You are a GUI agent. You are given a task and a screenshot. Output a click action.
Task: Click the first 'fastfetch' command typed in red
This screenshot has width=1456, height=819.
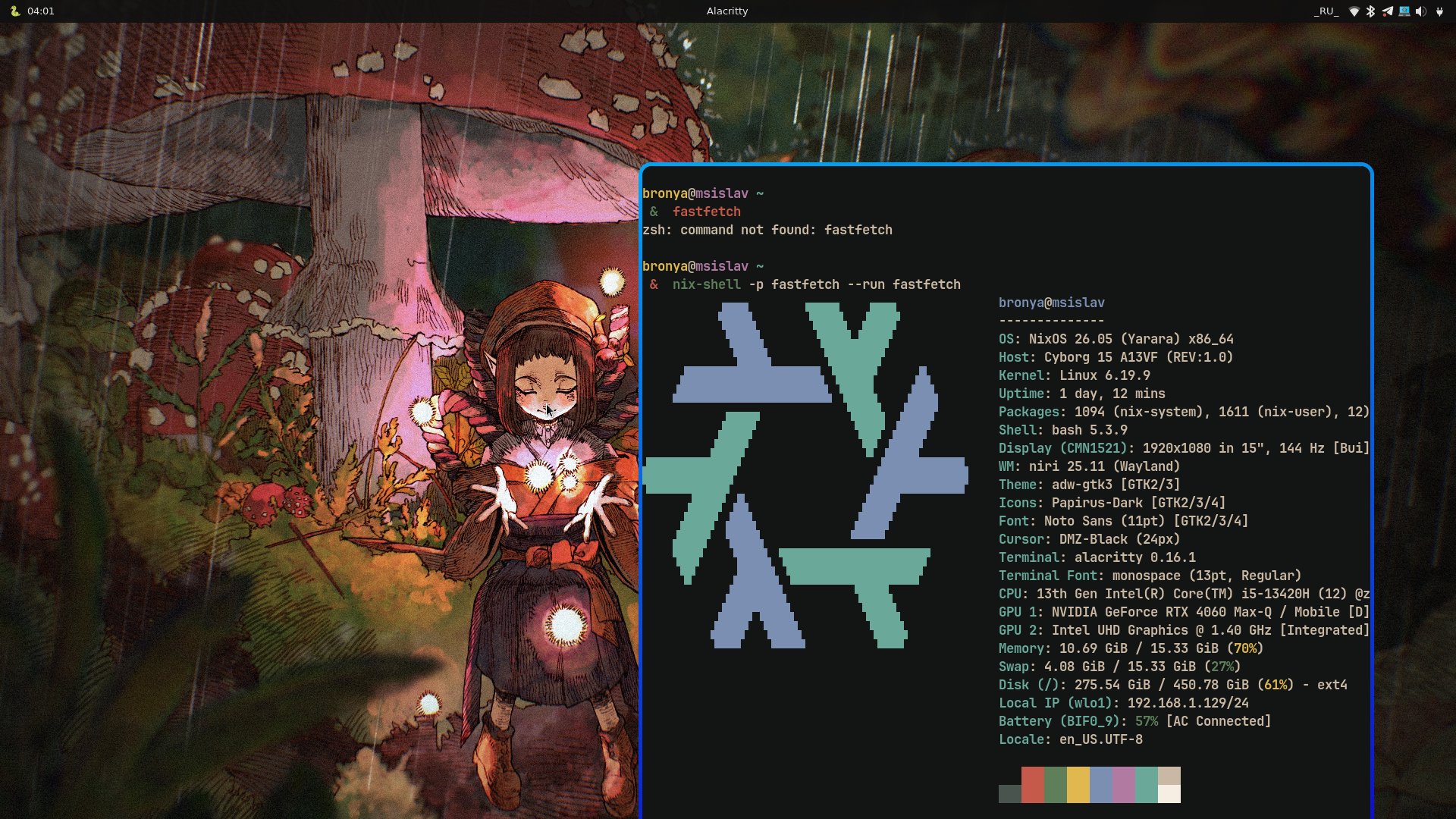click(706, 212)
